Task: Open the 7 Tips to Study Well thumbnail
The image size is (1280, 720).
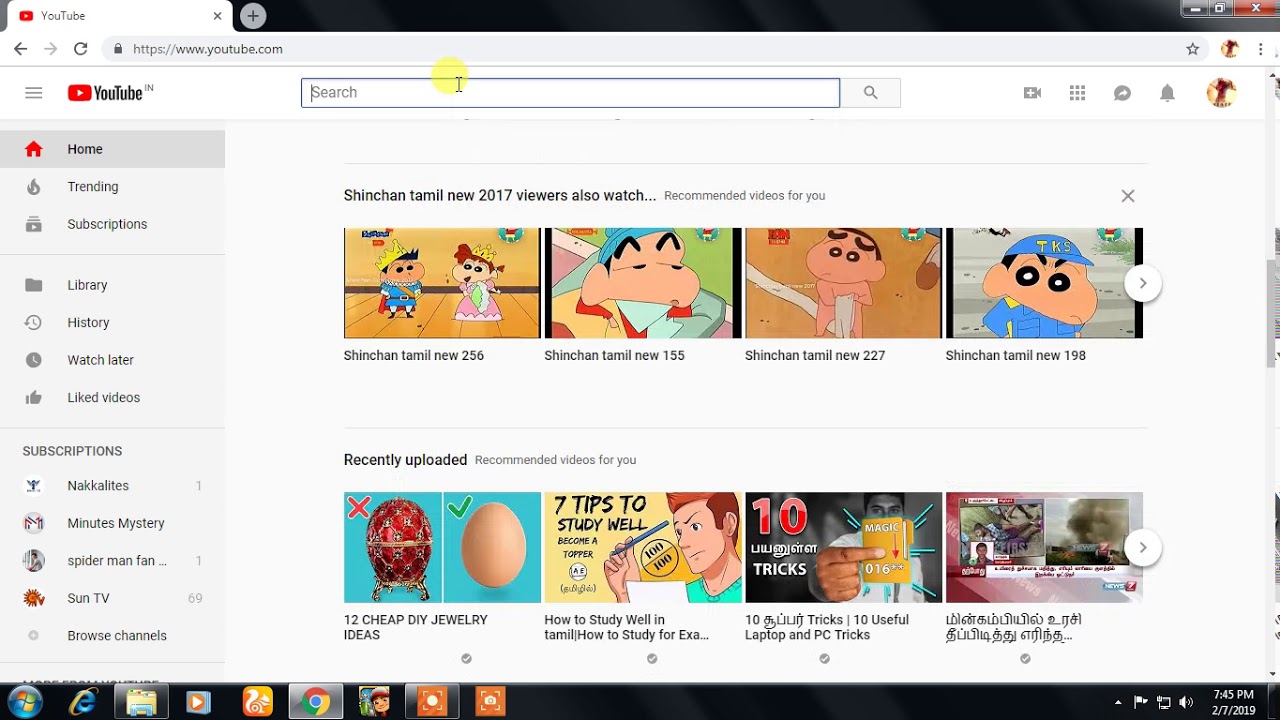Action: [x=643, y=547]
